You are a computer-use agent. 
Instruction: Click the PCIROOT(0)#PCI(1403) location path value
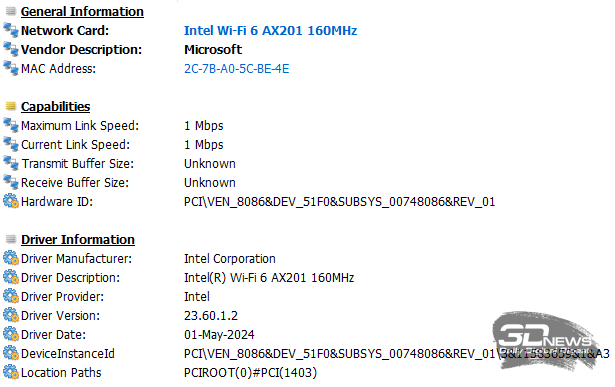(x=250, y=372)
